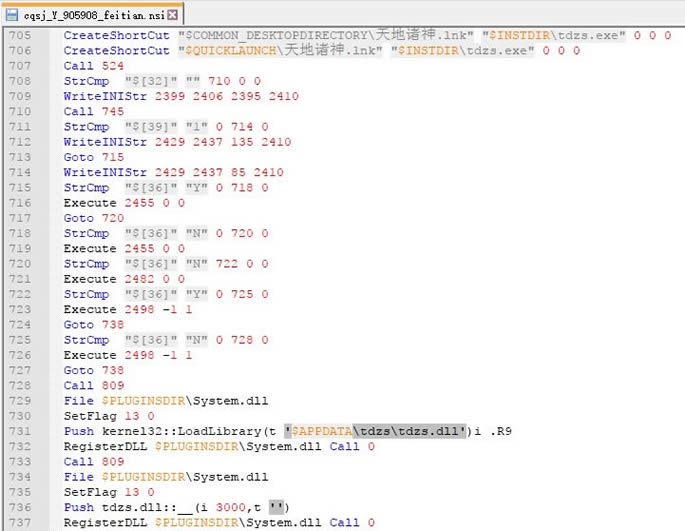Image resolution: width=685 pixels, height=531 pixels.
Task: Close the cqsj_Y_905908_feitian.nsi tab
Action: point(173,15)
